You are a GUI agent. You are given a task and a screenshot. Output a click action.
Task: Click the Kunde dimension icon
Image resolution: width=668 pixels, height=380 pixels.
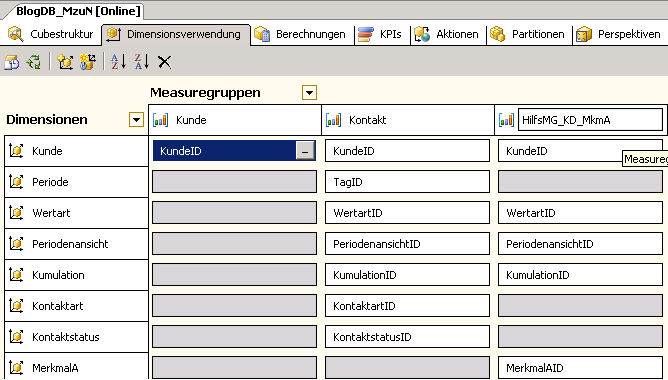pyautogui.click(x=16, y=151)
